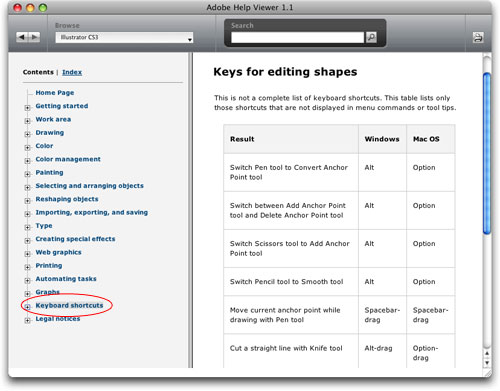
Task: Click the Mac OS column header
Action: pos(426,139)
